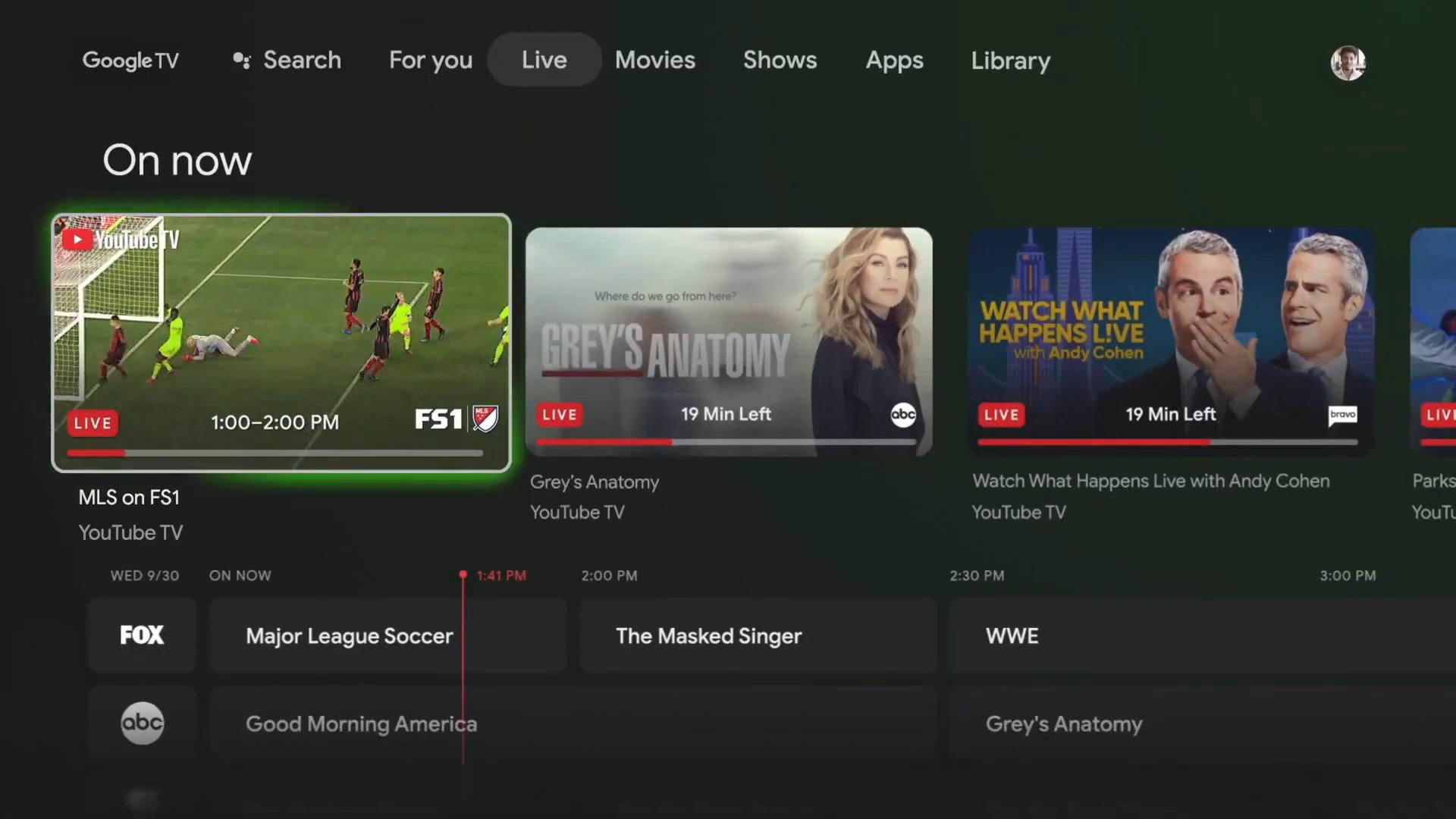1456x819 pixels.
Task: Click the 3:00 PM time label
Action: (x=1348, y=576)
